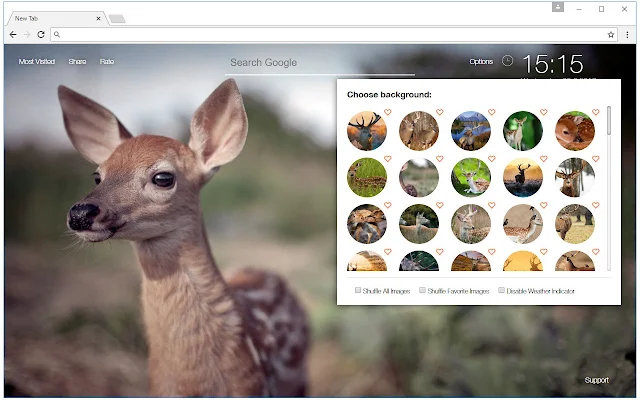Favorite the dark green forest deer heart
Image resolution: width=640 pixels, height=400 pixels.
(x=544, y=112)
